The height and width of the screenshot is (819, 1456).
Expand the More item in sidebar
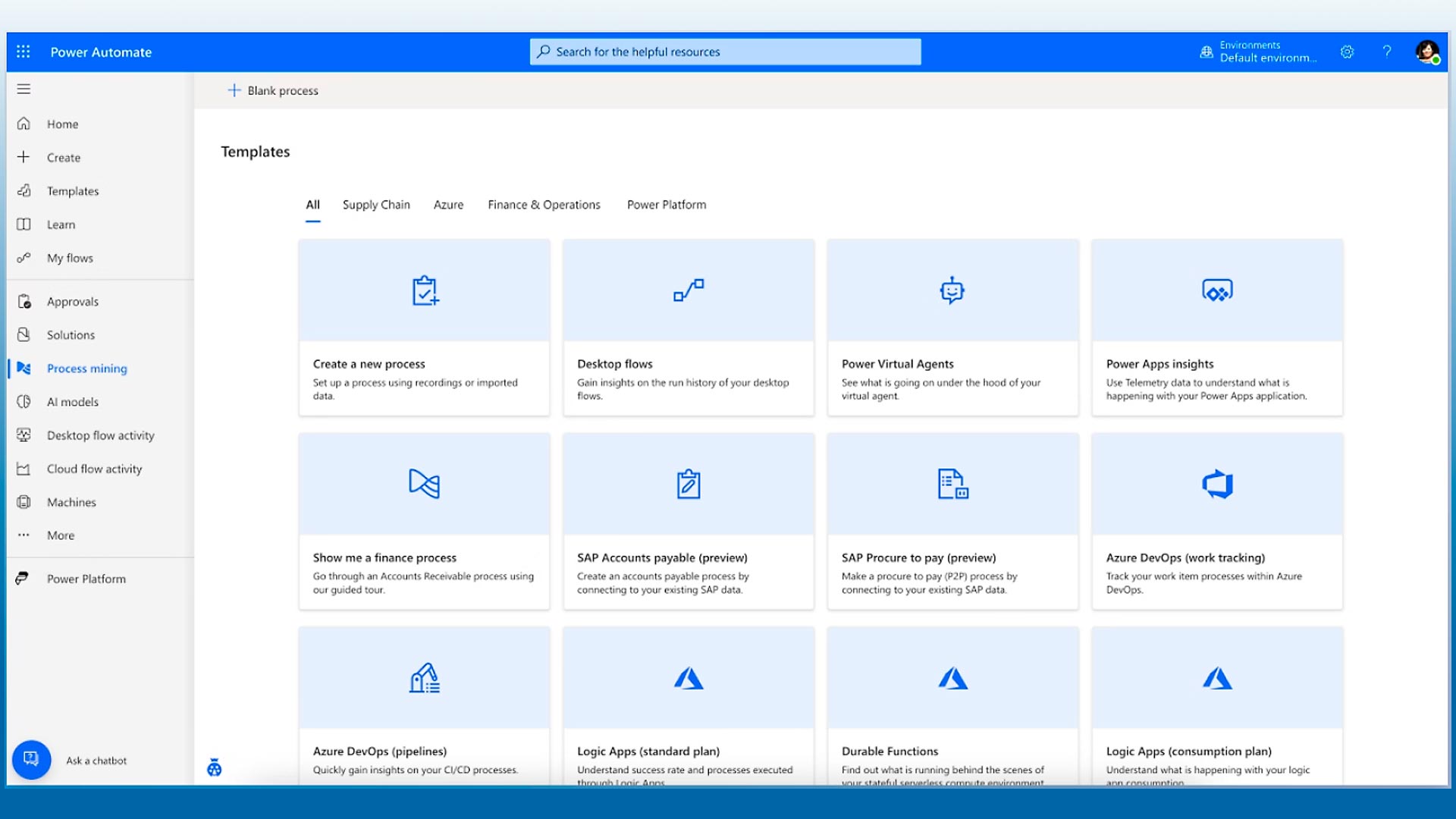(x=61, y=535)
